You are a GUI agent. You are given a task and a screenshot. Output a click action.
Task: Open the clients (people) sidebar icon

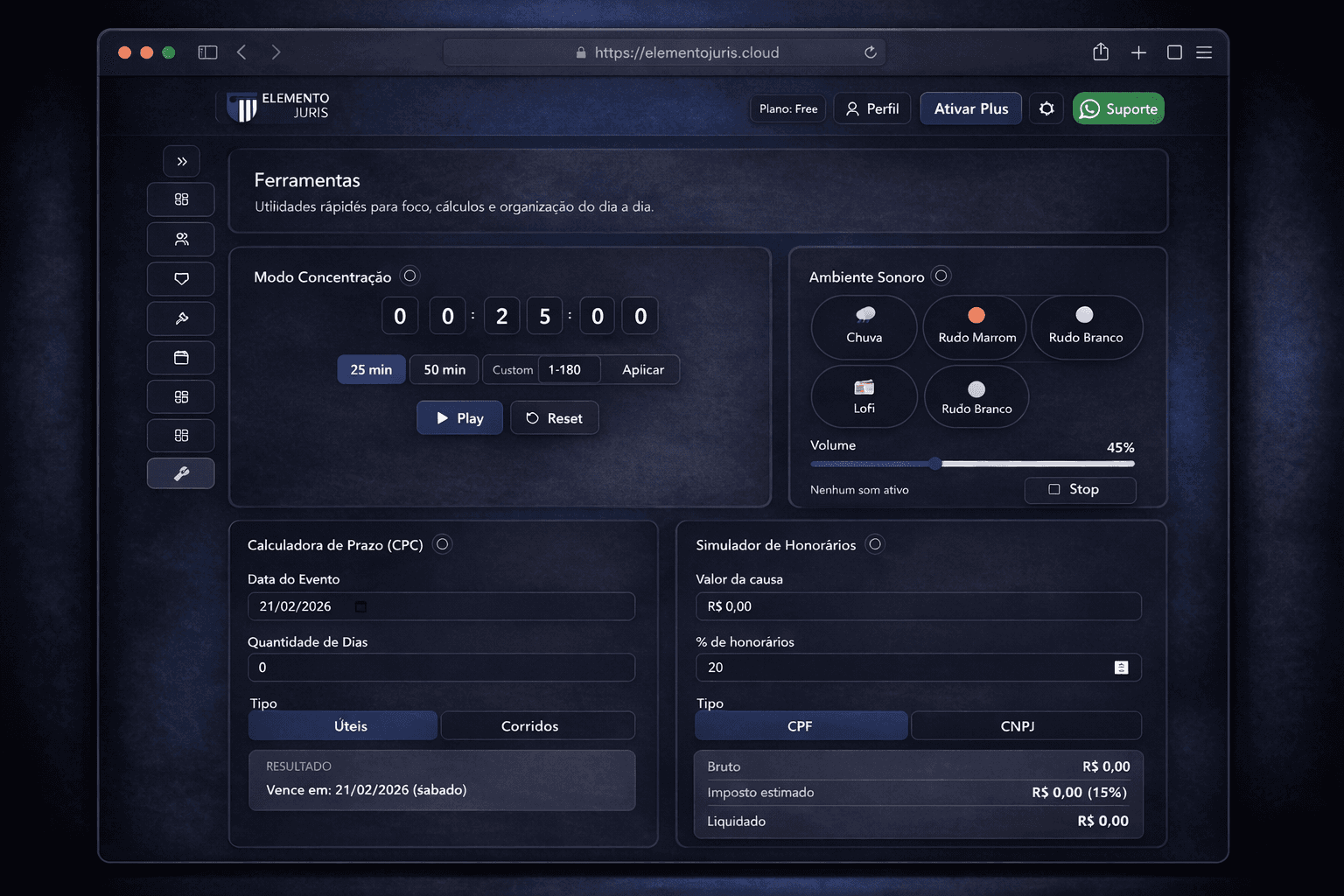click(181, 239)
